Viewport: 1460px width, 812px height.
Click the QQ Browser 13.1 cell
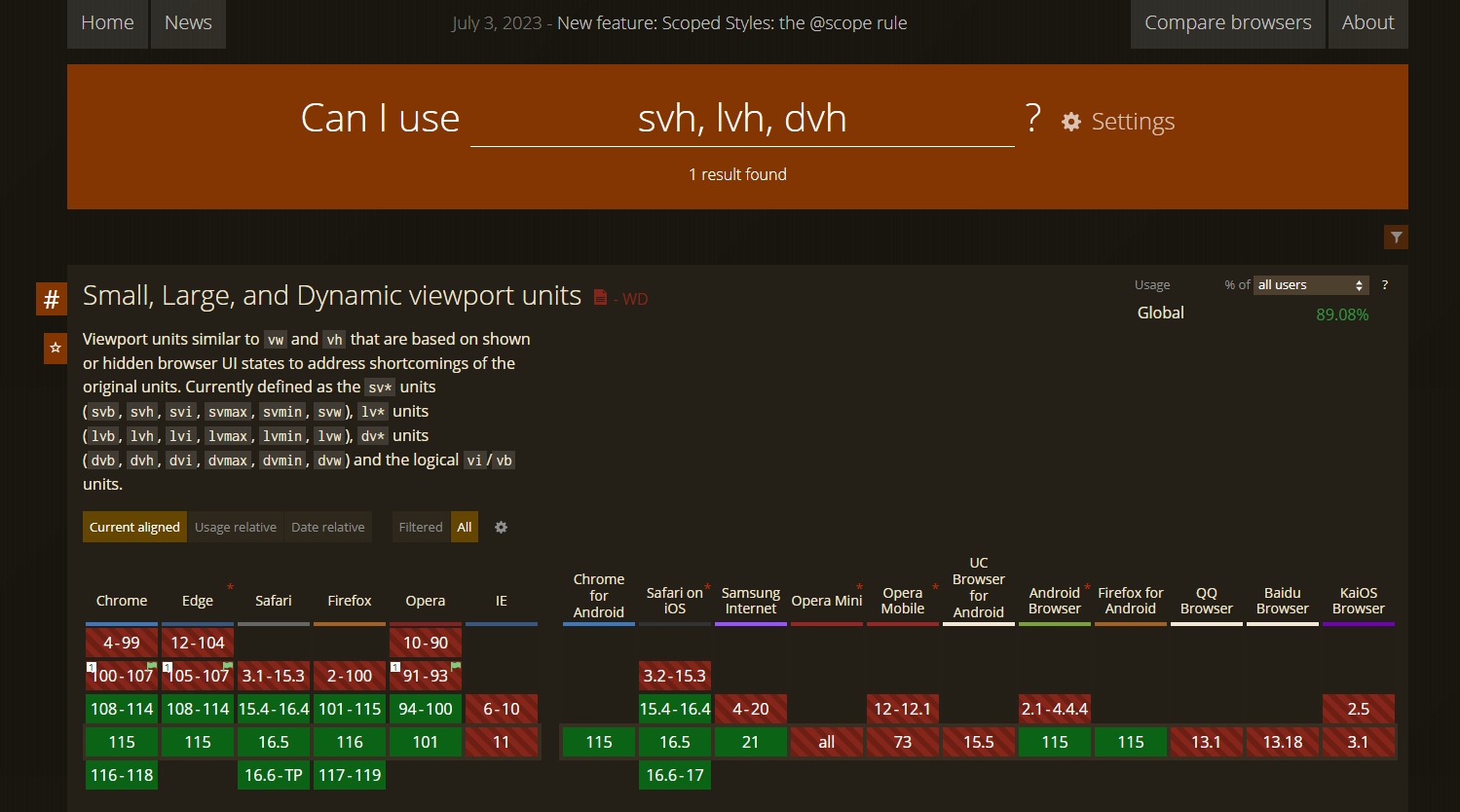(1207, 742)
